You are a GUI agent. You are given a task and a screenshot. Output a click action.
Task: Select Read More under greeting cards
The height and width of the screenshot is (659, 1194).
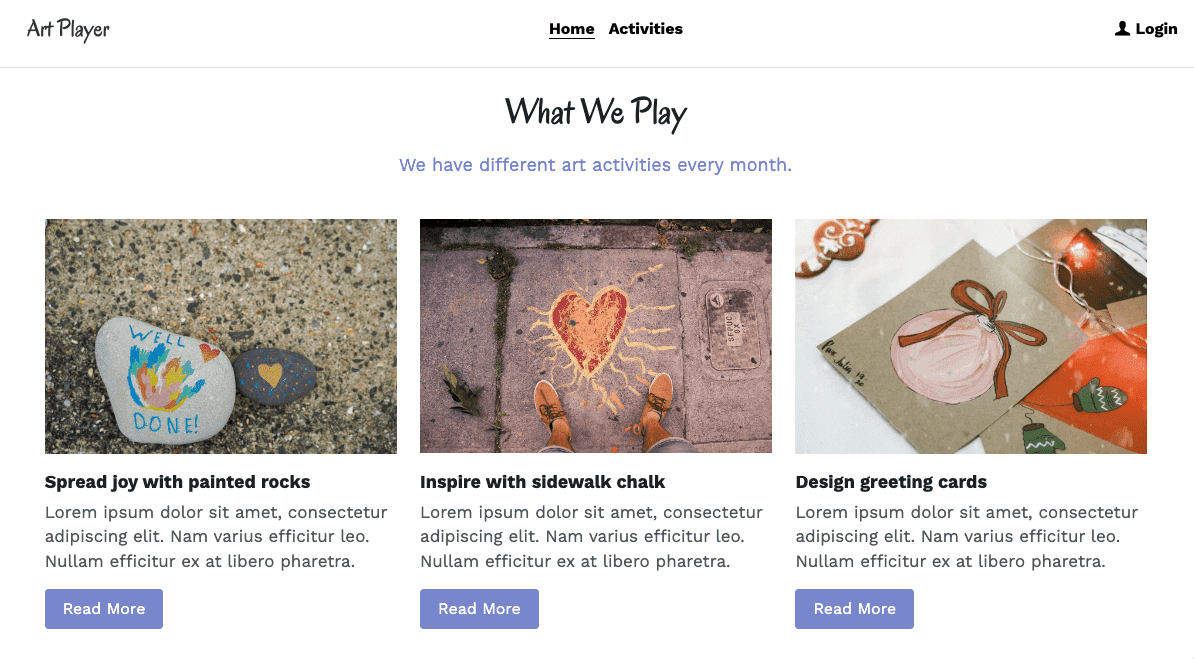tap(854, 609)
